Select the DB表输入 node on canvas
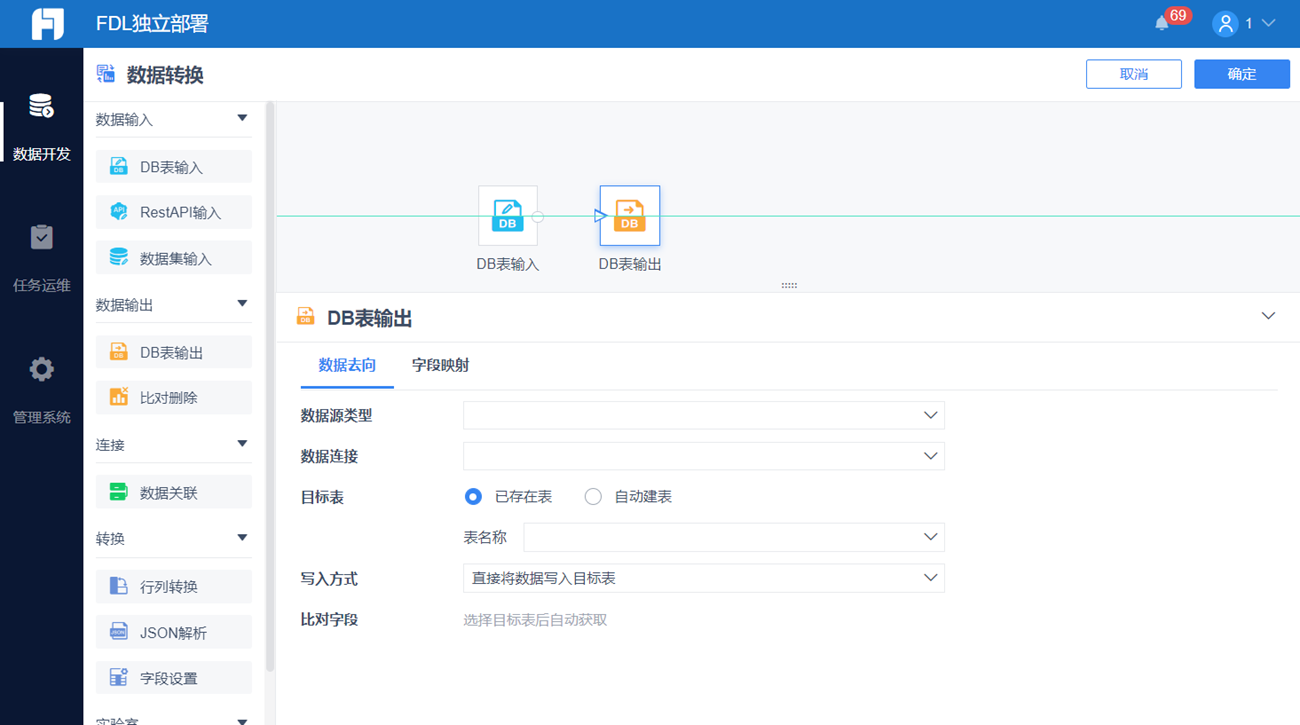The width and height of the screenshot is (1300, 725). click(x=508, y=215)
